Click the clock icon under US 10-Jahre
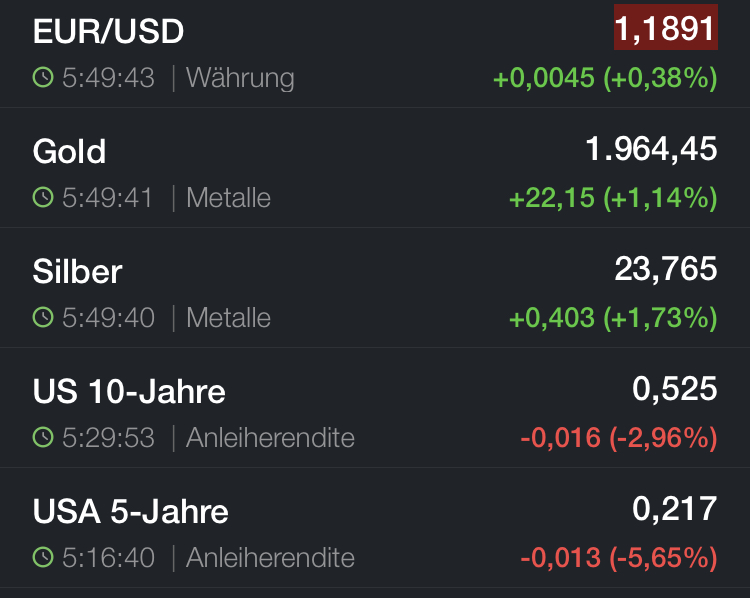This screenshot has height=598, width=750. tap(43, 438)
